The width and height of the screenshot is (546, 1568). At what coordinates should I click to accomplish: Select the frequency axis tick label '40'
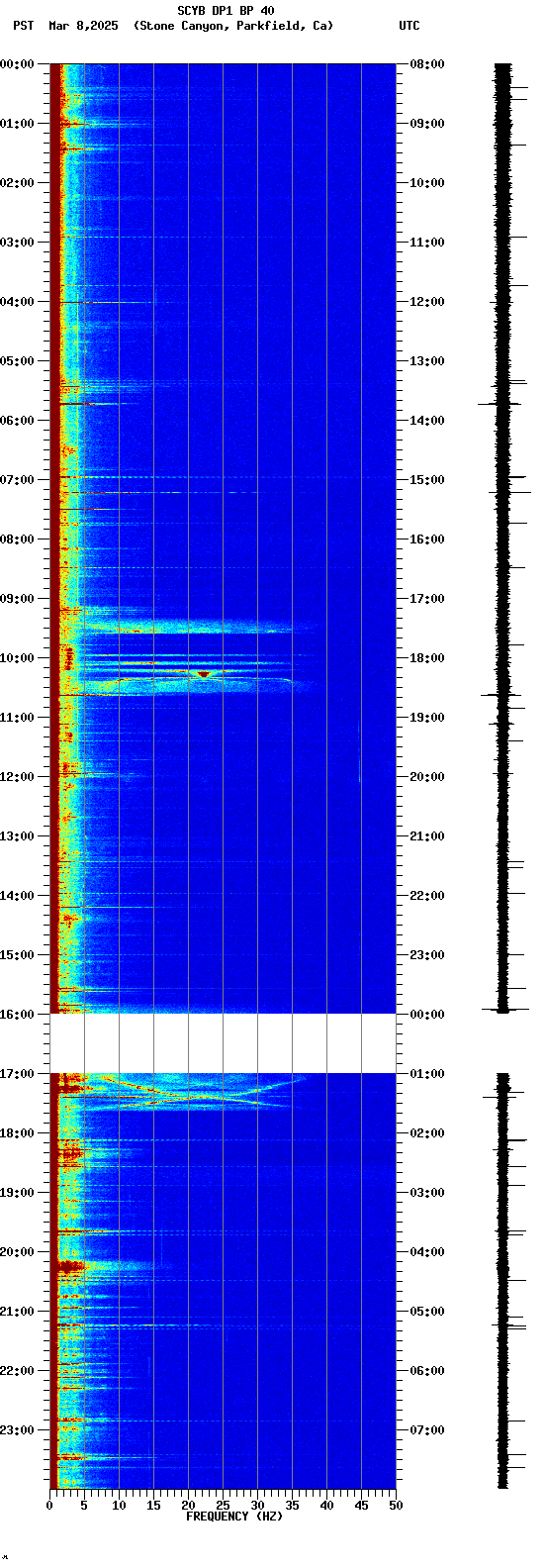326,1506
